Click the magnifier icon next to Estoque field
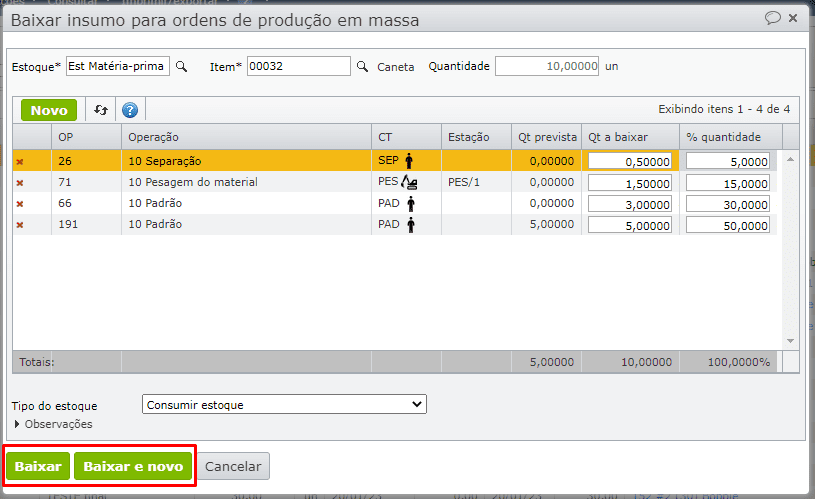 (x=181, y=67)
